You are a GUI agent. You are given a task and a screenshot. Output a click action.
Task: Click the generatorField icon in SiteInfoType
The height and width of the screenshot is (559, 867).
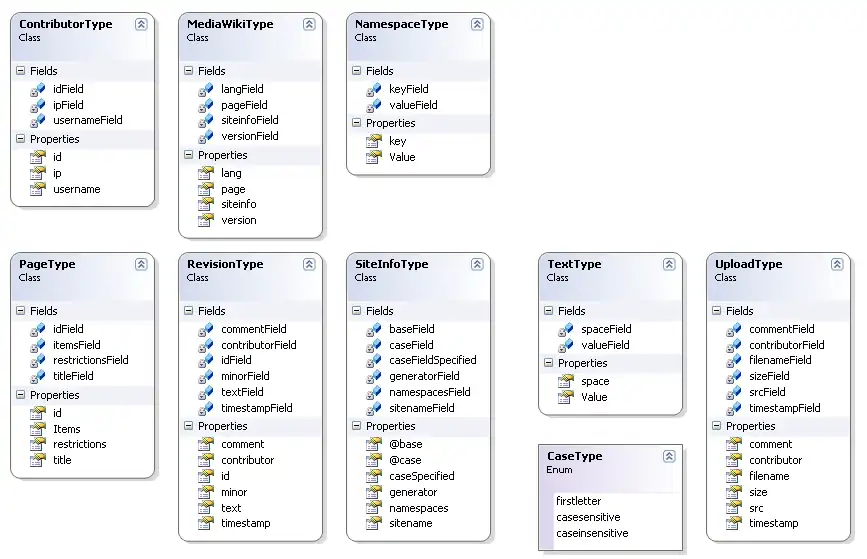pyautogui.click(x=374, y=376)
